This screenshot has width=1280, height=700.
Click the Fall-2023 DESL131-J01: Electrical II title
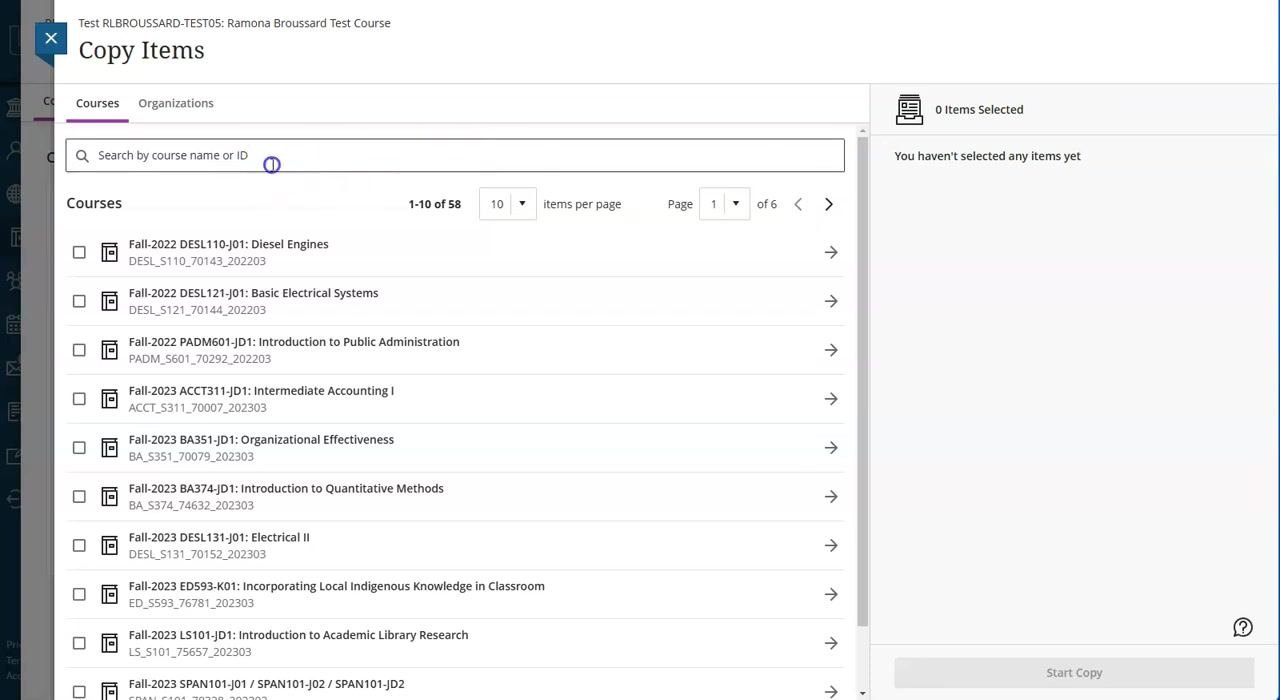click(x=219, y=538)
